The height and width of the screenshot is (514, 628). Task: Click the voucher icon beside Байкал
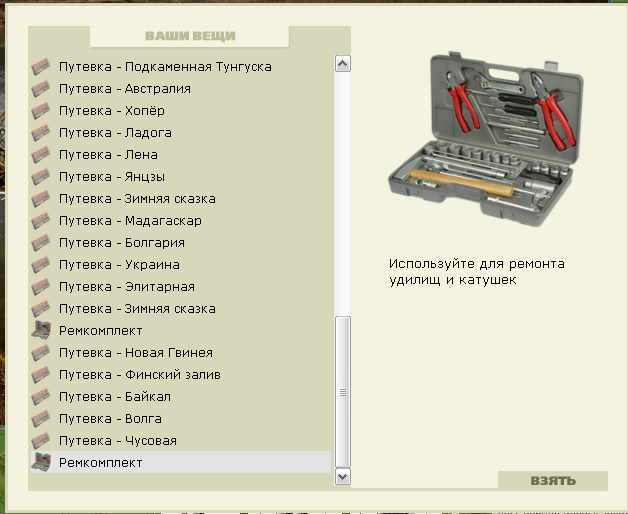41,397
